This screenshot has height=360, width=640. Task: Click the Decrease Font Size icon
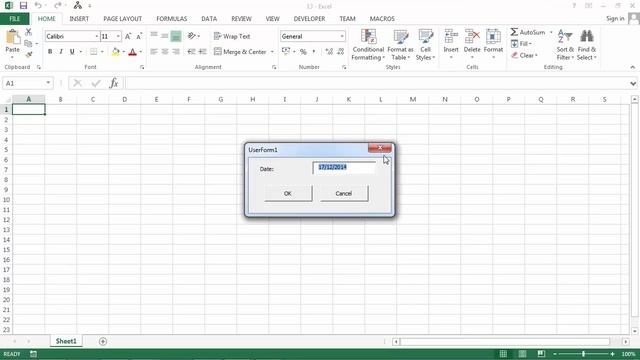coord(139,36)
